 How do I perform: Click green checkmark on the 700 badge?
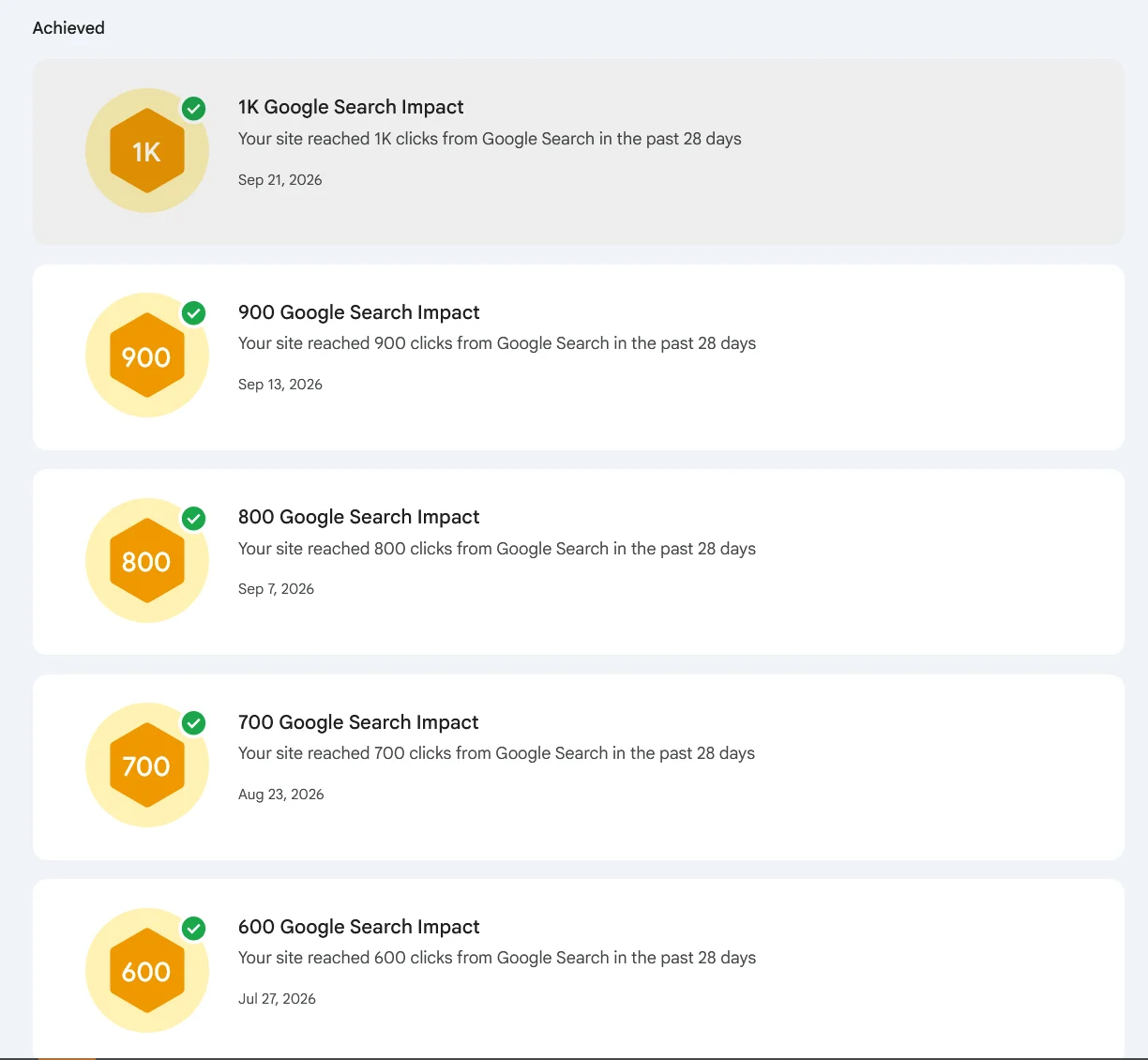(x=194, y=723)
